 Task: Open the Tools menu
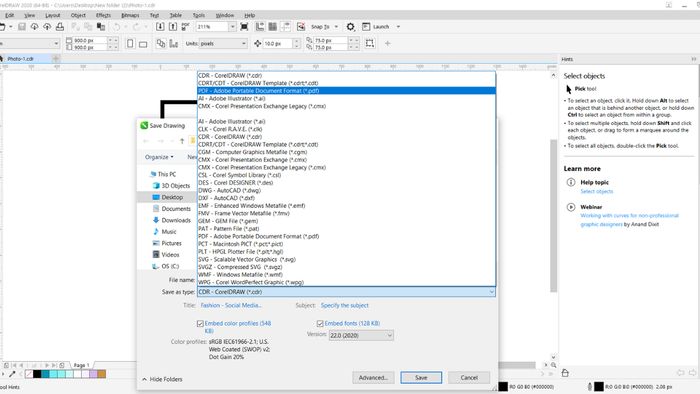(199, 15)
